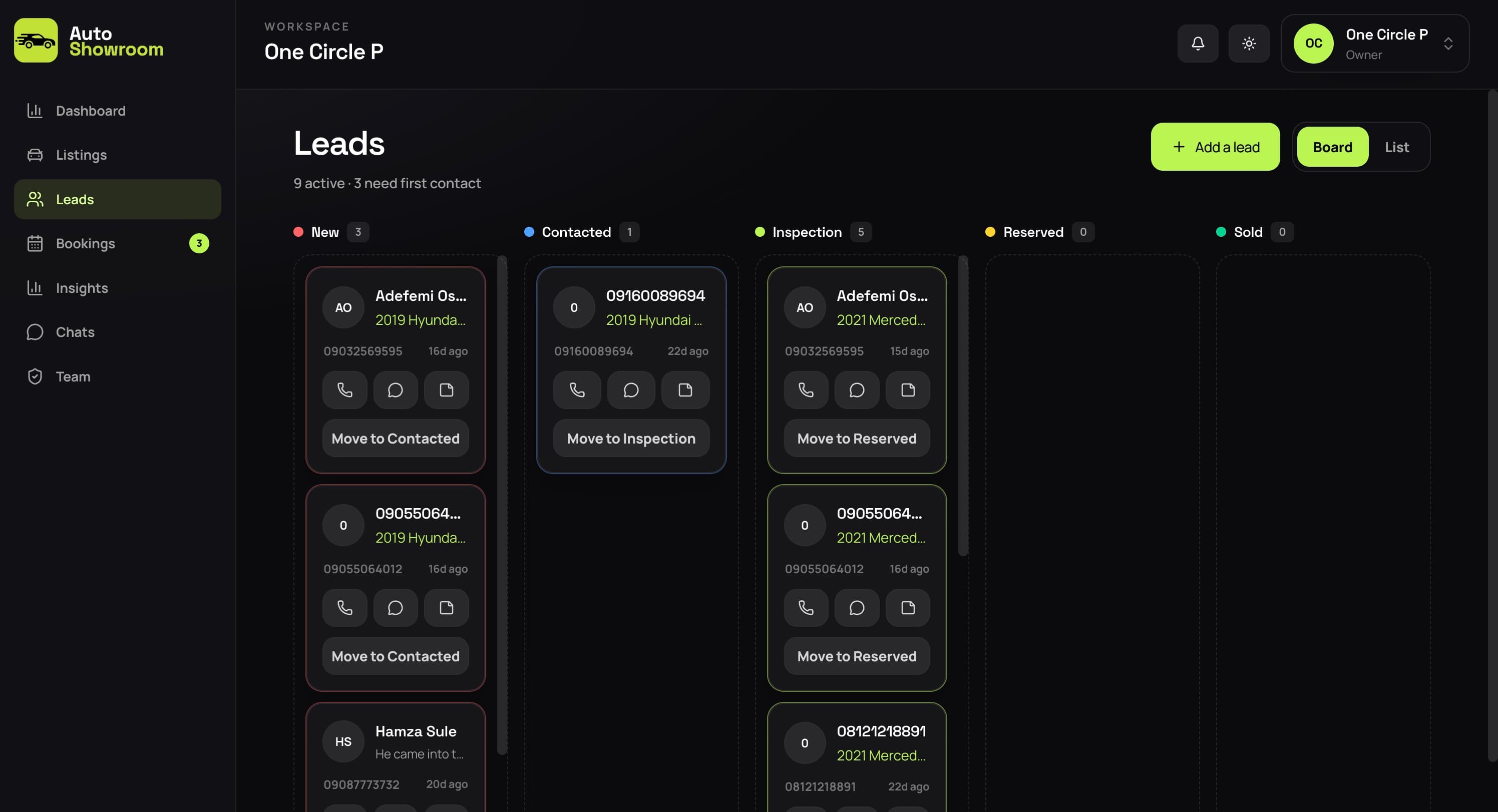Image resolution: width=1498 pixels, height=812 pixels.
Task: Click the "Reserved" column header
Action: 1033,231
